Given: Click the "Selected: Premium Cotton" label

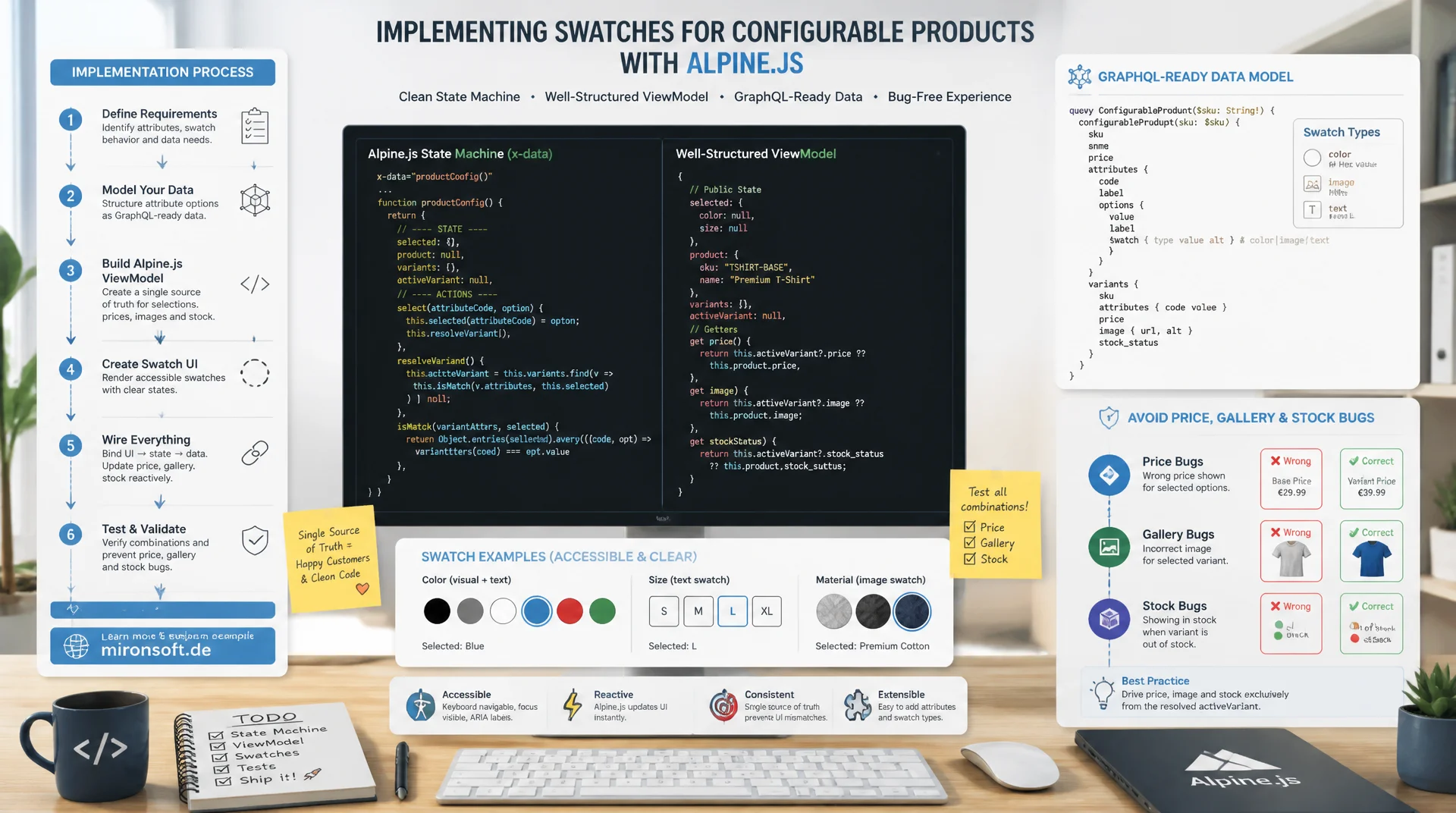Looking at the screenshot, I should pyautogui.click(x=872, y=646).
